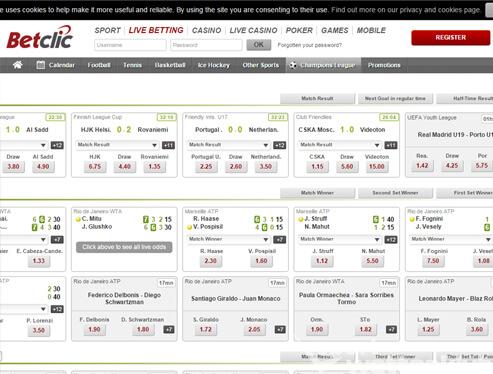Viewport: 493px width, 374px height.
Task: Expand Match Result dropdown for HJK Helsinki match
Action: pyautogui.click(x=117, y=145)
